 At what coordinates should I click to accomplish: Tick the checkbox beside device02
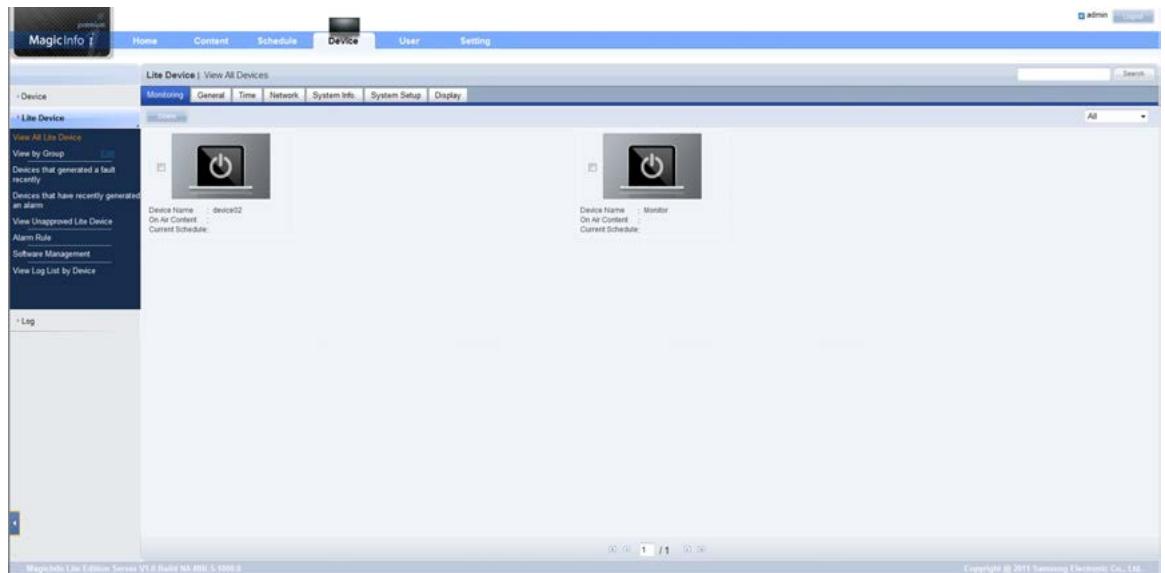[161, 168]
